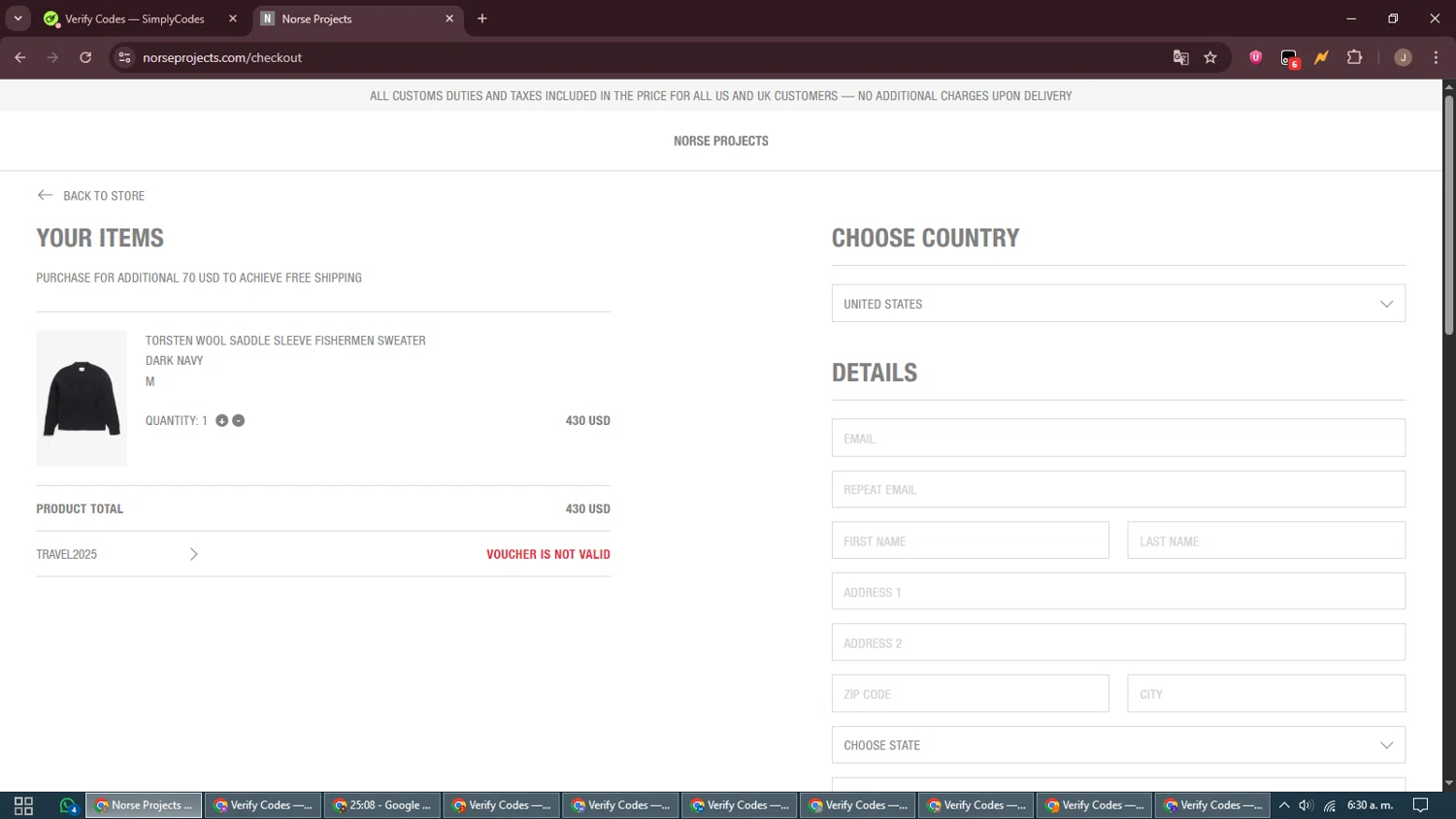Close the Norse Projects tab
The height and width of the screenshot is (819, 1456).
point(449,18)
